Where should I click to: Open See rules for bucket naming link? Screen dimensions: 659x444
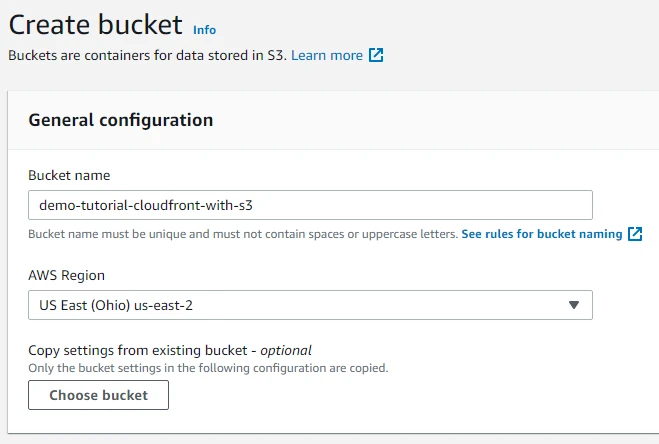tap(542, 234)
